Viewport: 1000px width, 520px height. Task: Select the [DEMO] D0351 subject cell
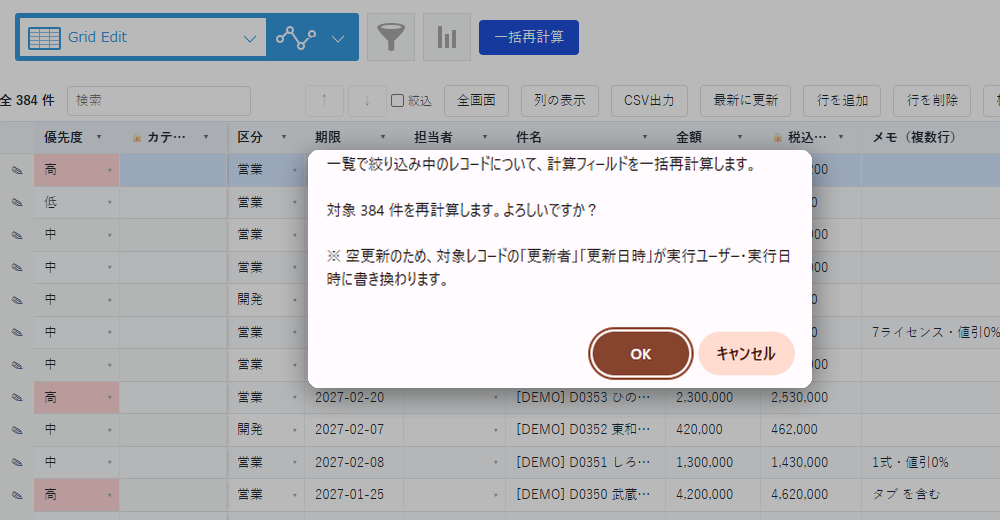pos(585,462)
